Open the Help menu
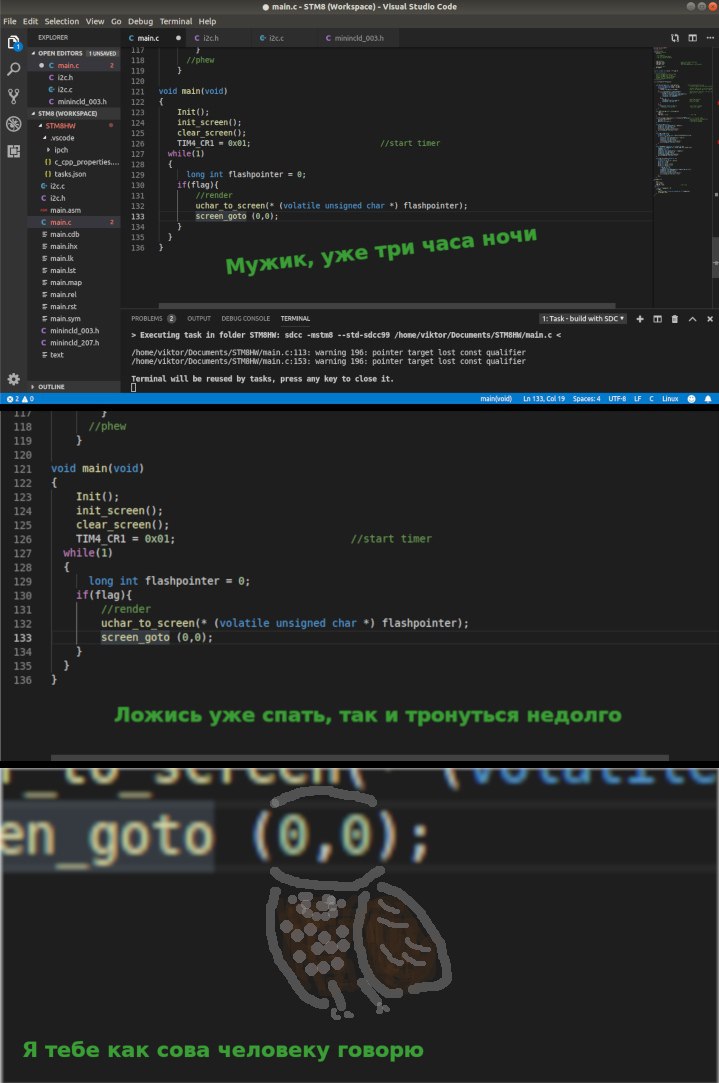The image size is (719, 1083). click(207, 21)
